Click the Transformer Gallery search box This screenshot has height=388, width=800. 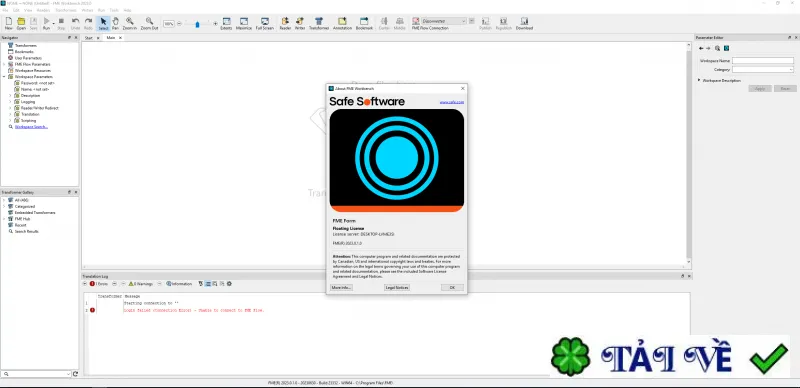click(x=36, y=374)
